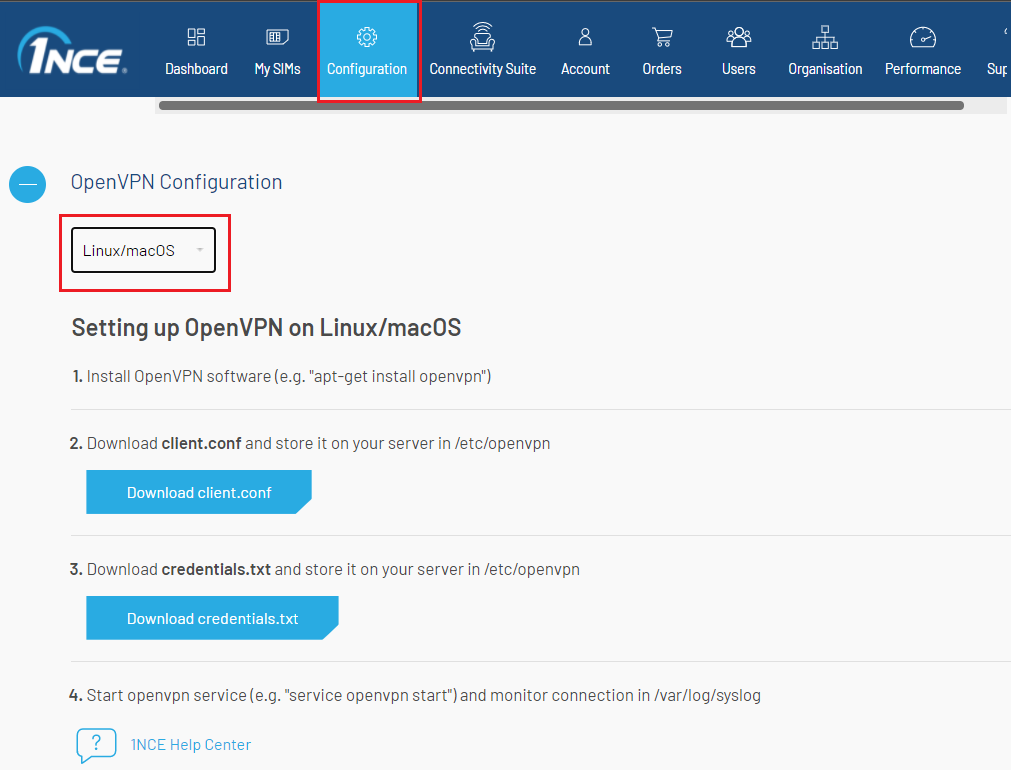
Task: Click the Users group icon
Action: [x=739, y=37]
